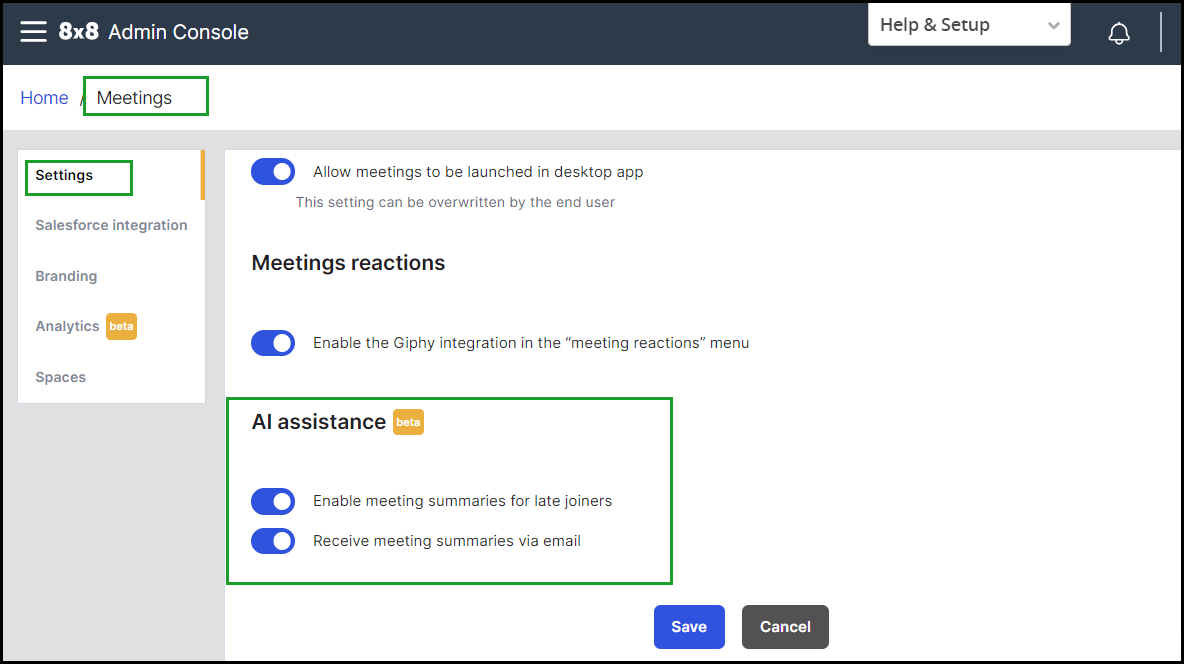Image resolution: width=1184 pixels, height=664 pixels.
Task: Click the 8x8 logo
Action: coord(79,32)
